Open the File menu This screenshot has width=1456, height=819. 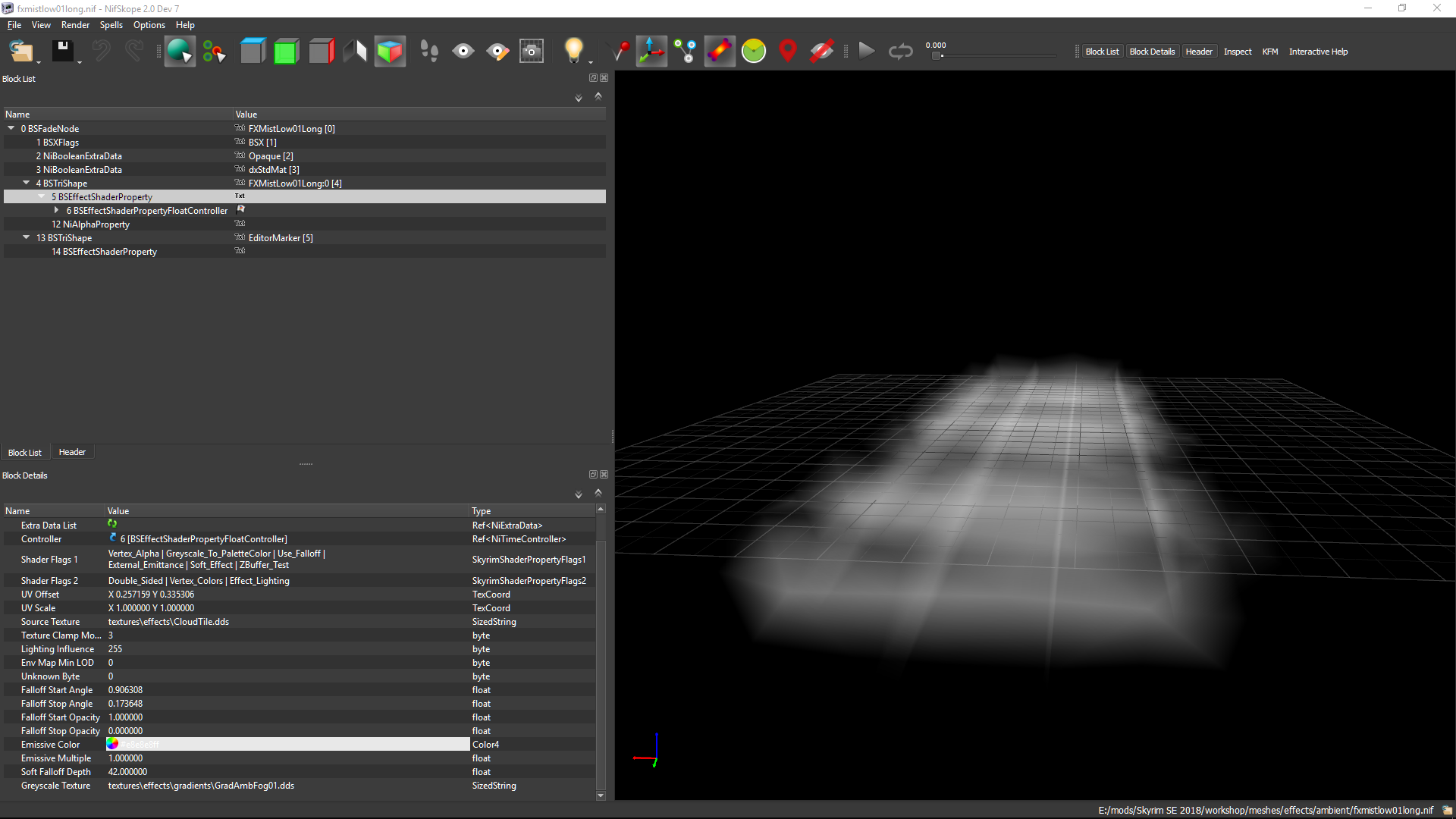14,25
